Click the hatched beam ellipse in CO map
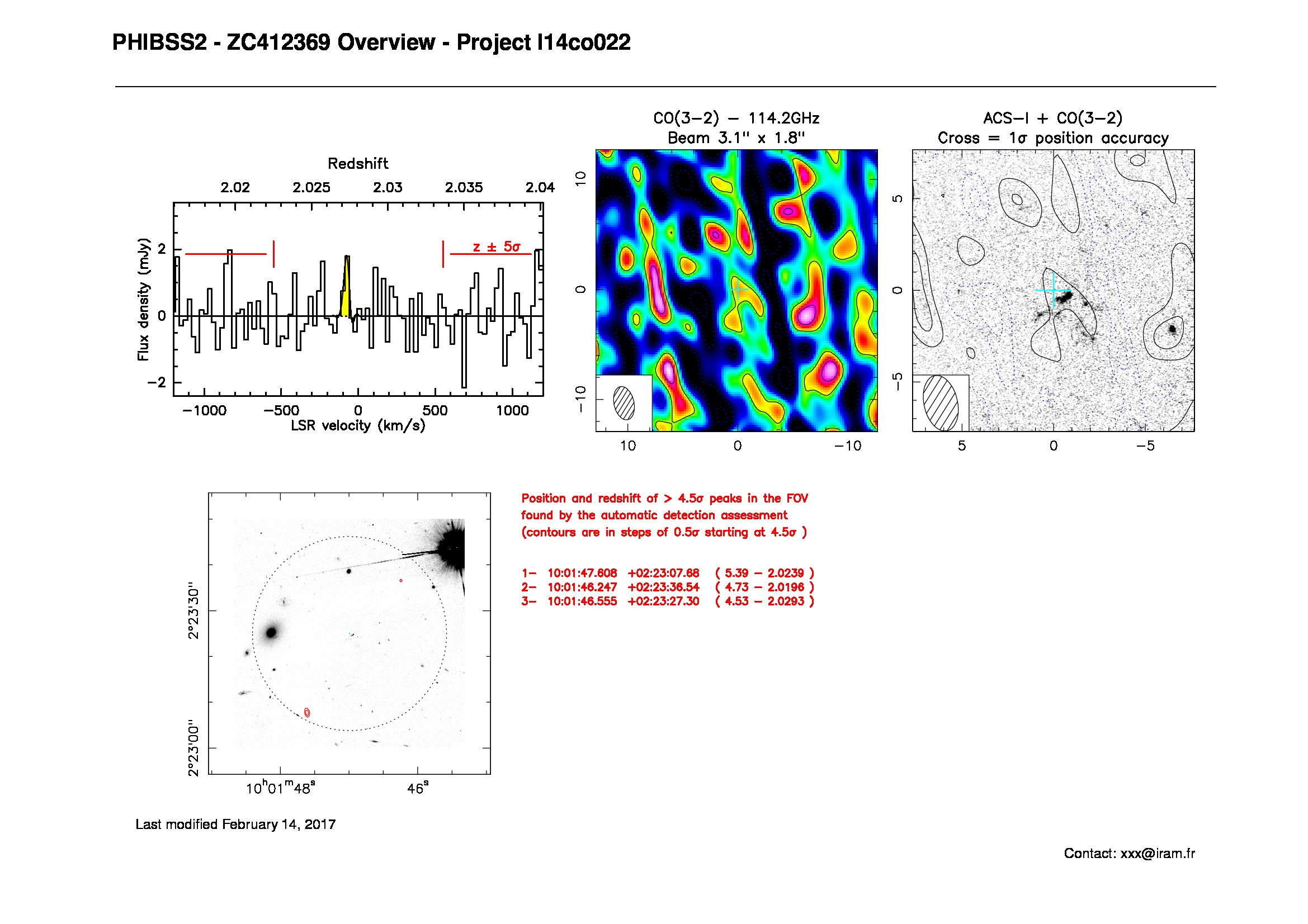 pyautogui.click(x=624, y=402)
